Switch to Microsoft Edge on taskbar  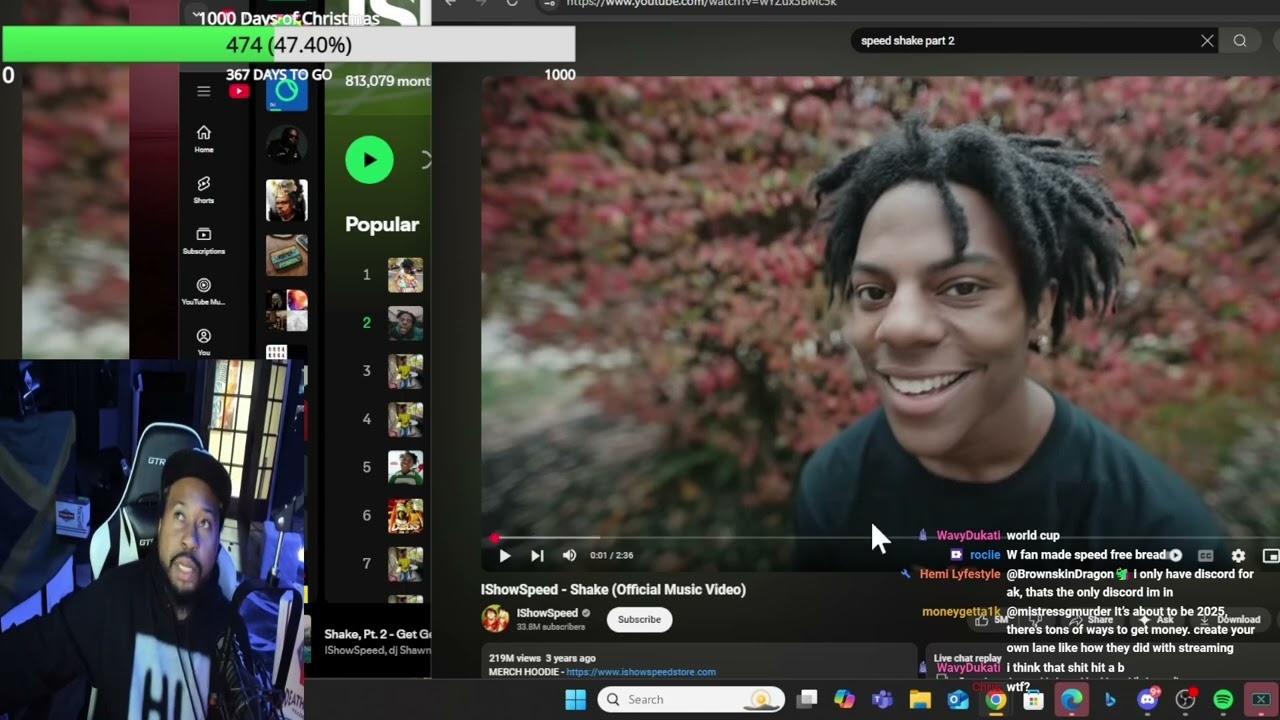pyautogui.click(x=1072, y=699)
